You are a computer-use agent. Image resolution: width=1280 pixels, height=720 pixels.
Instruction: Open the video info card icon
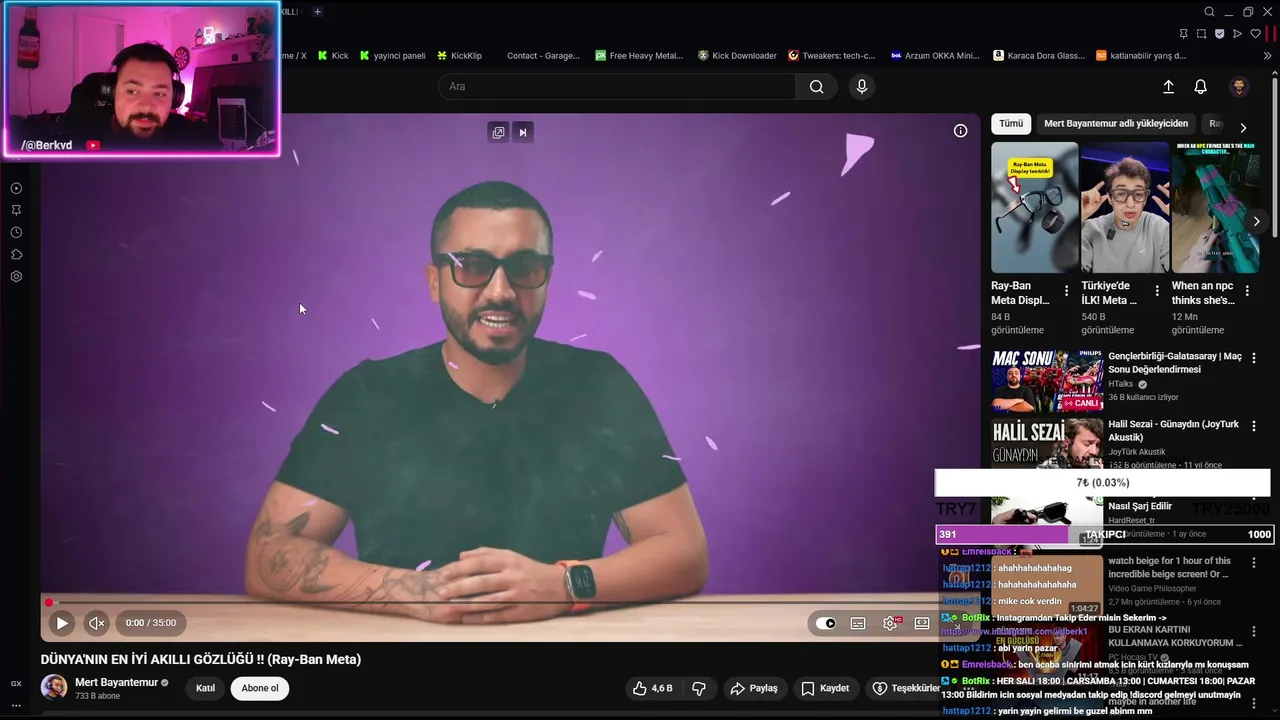coord(960,131)
